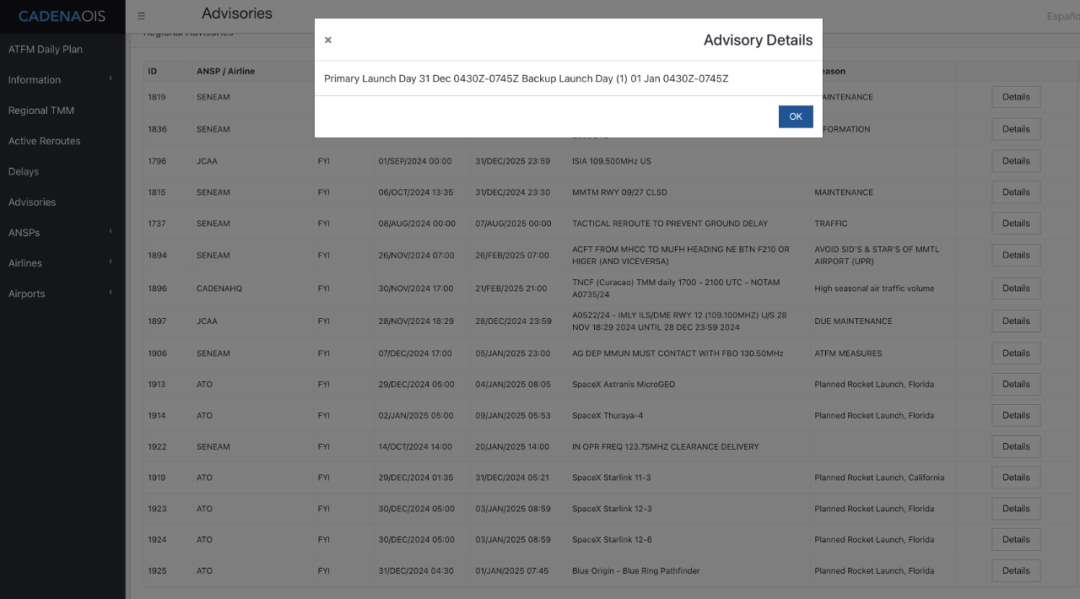
Task: Expand the Airports sidebar menu
Action: pyautogui.click(x=62, y=293)
